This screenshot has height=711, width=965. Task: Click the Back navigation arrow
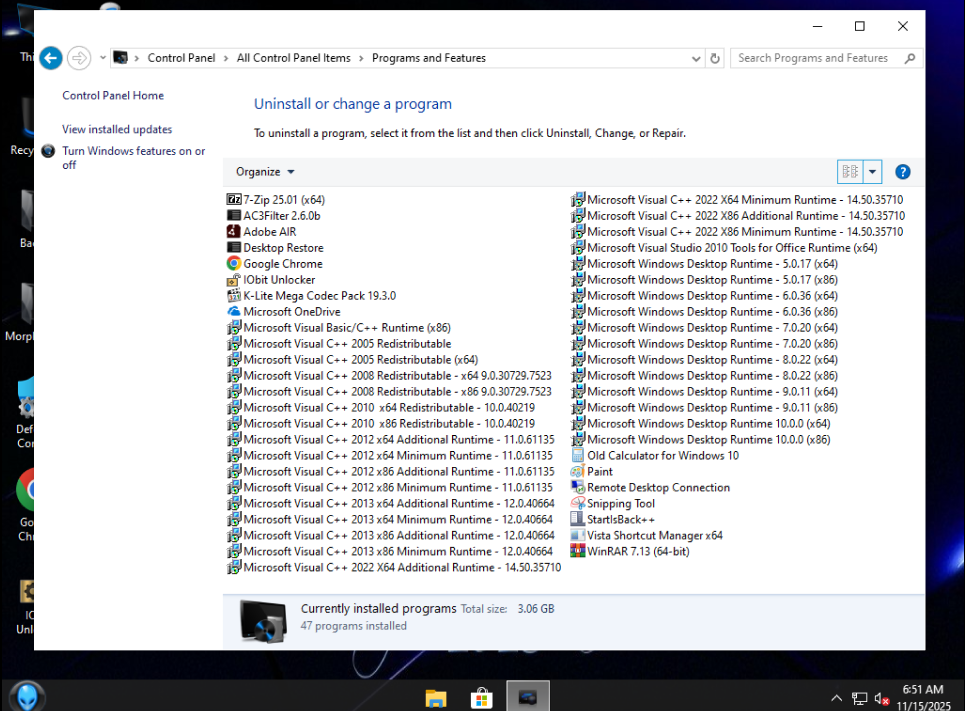(51, 58)
